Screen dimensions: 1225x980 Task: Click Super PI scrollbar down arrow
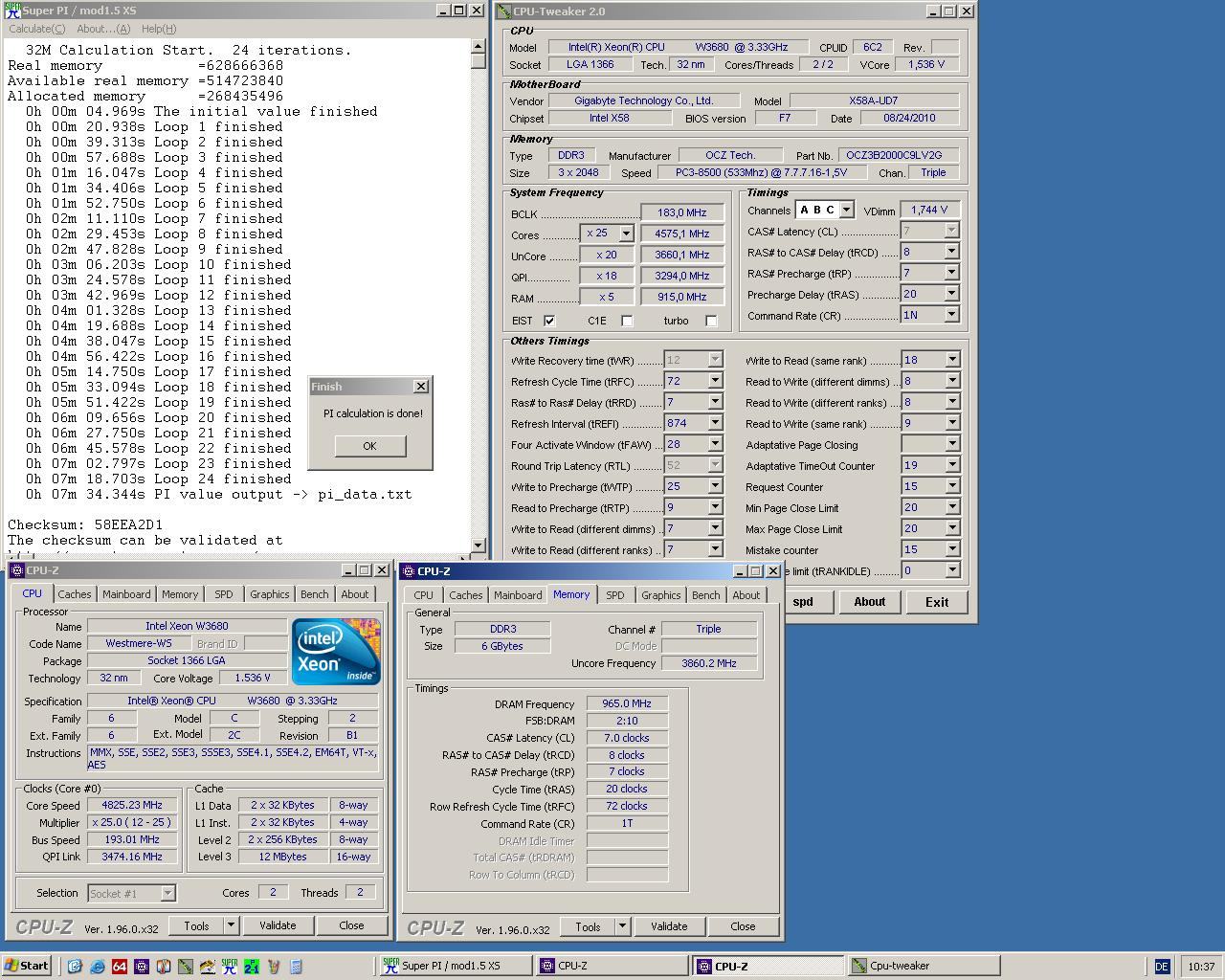click(479, 545)
